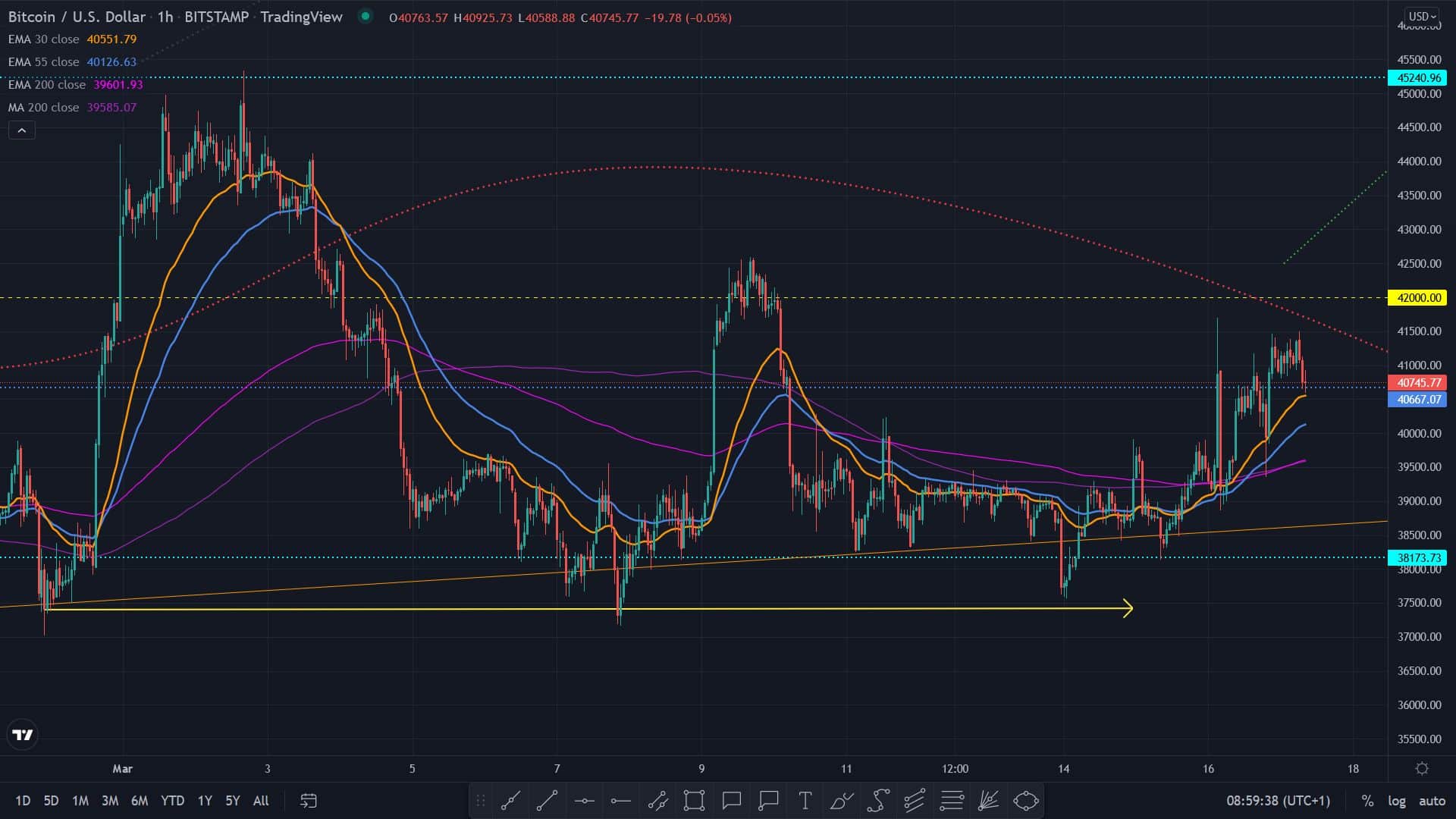
Task: Click the Bitcoin / U.S. Dollar symbol title
Action: coord(77,17)
